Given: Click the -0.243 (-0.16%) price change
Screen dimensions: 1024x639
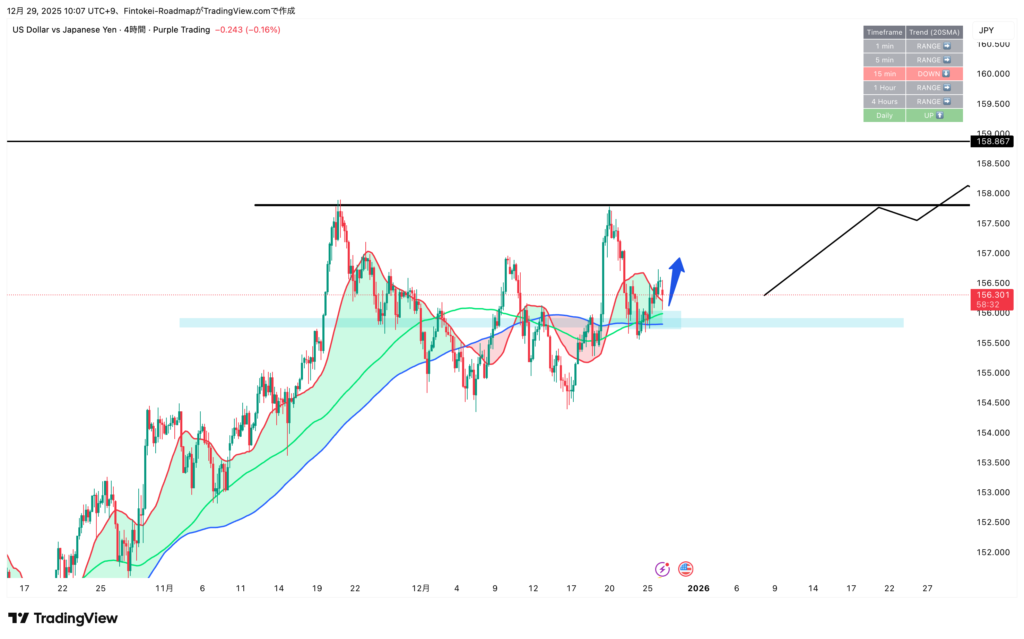Looking at the screenshot, I should pyautogui.click(x=249, y=30).
